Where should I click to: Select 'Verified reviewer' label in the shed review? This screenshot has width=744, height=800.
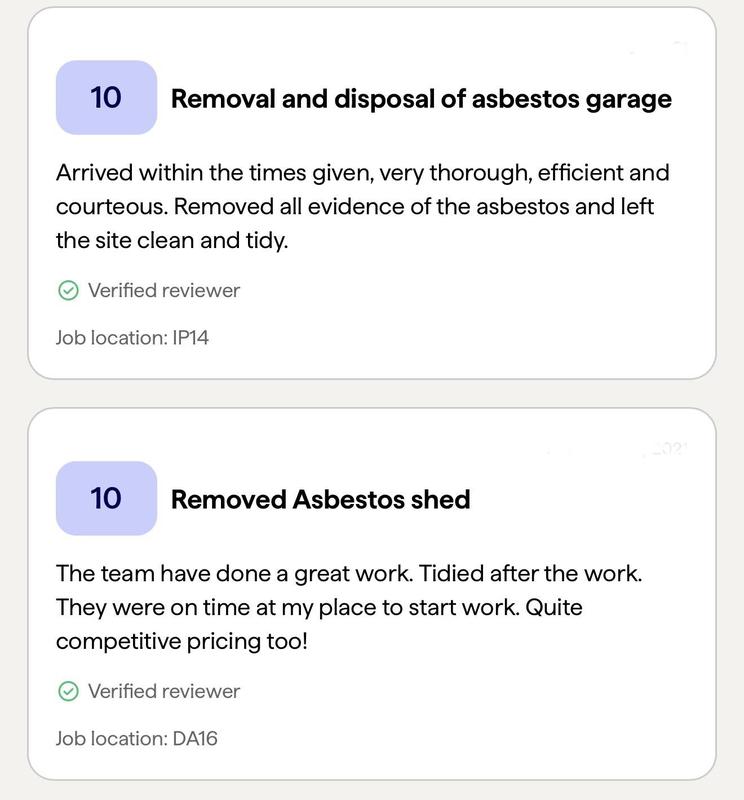coord(164,691)
